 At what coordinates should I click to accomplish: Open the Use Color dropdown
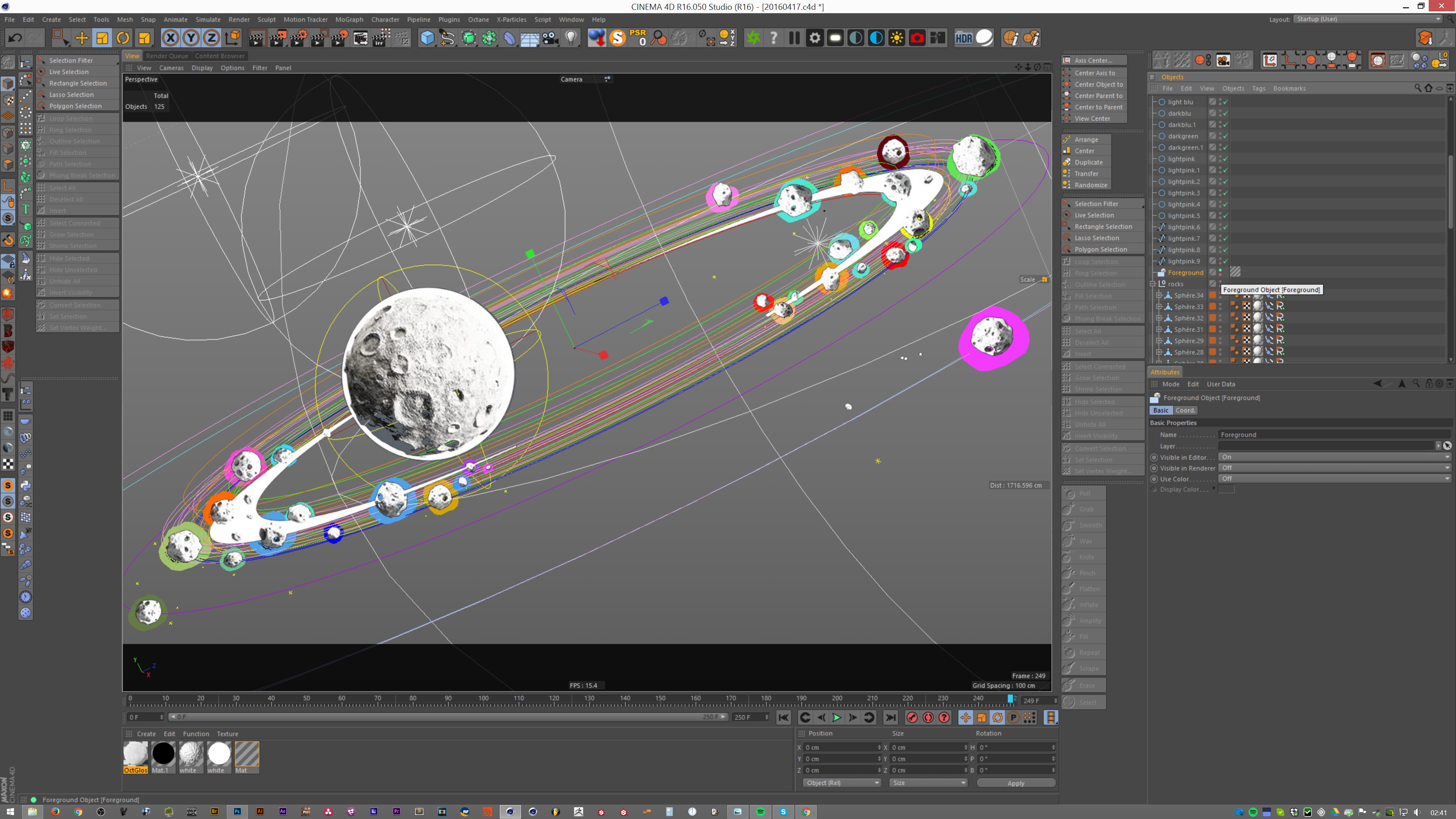[1335, 479]
